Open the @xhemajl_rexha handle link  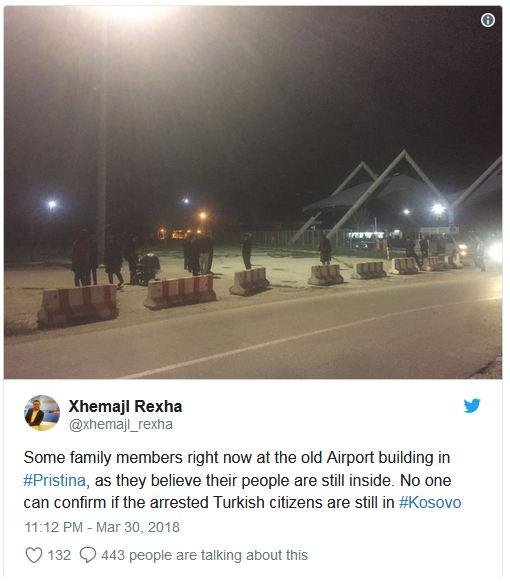[x=121, y=425]
